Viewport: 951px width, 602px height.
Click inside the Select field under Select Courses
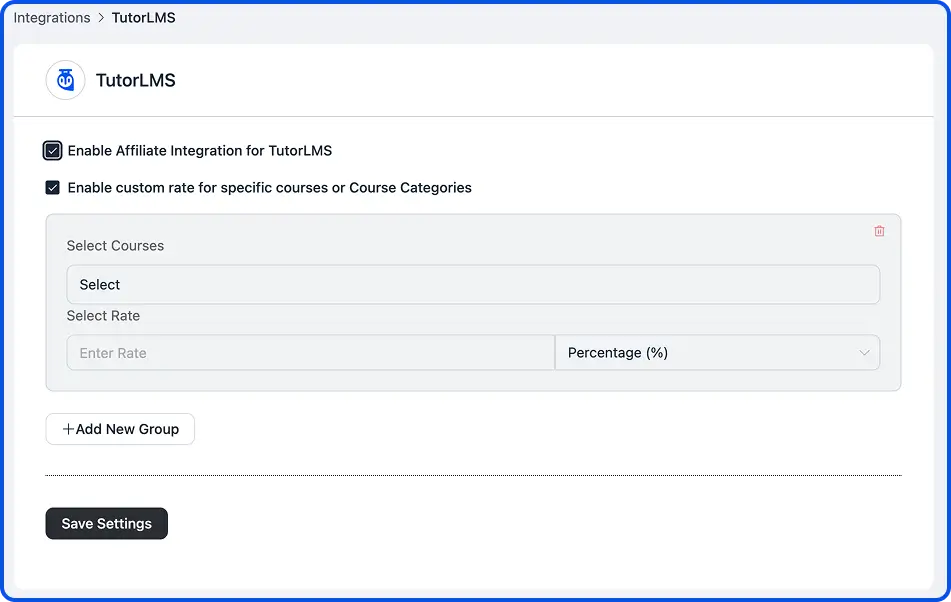click(x=473, y=284)
